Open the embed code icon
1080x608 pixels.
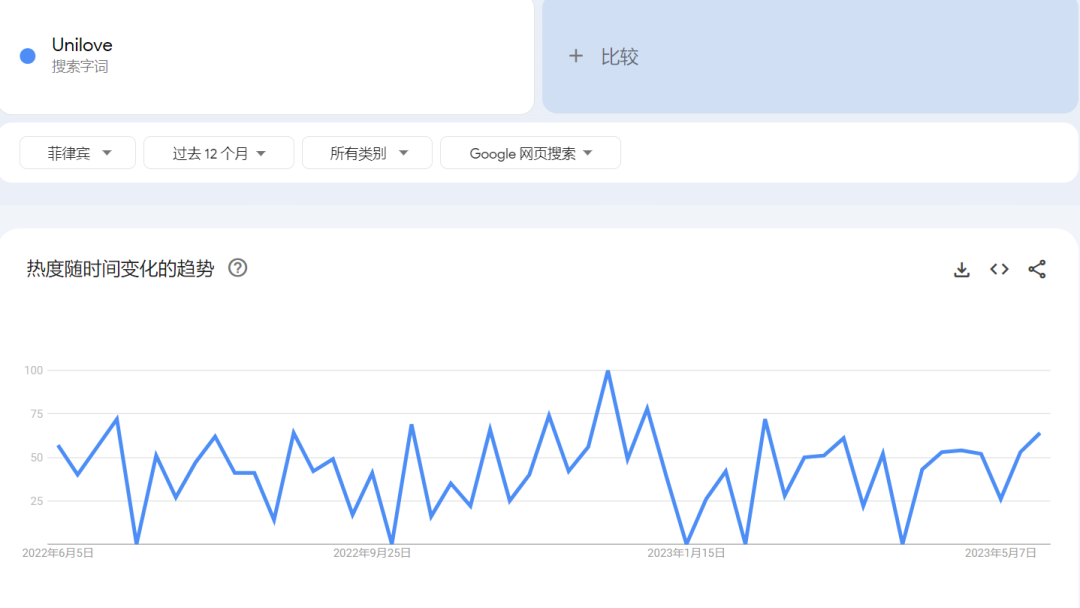coord(999,269)
